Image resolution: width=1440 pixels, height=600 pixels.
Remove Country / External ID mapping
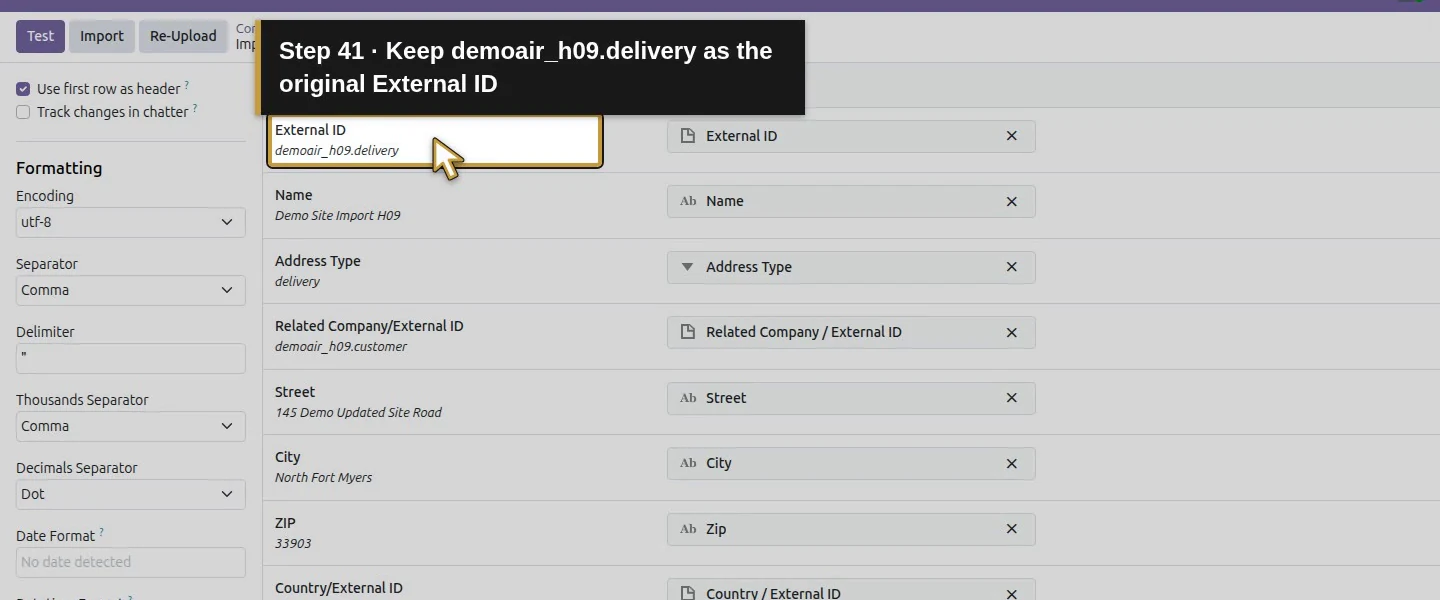point(1011,594)
